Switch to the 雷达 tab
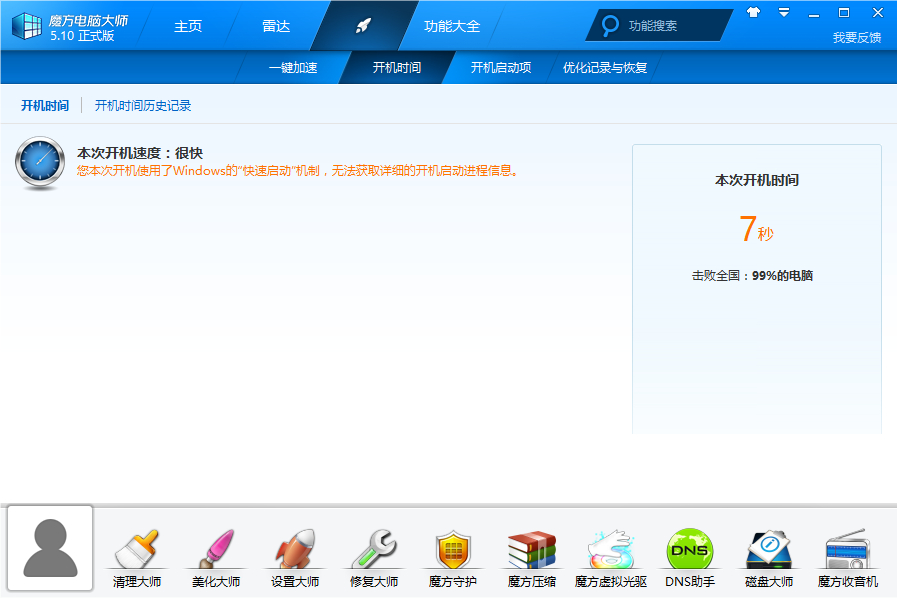The height and width of the screenshot is (598, 897). pyautogui.click(x=276, y=26)
